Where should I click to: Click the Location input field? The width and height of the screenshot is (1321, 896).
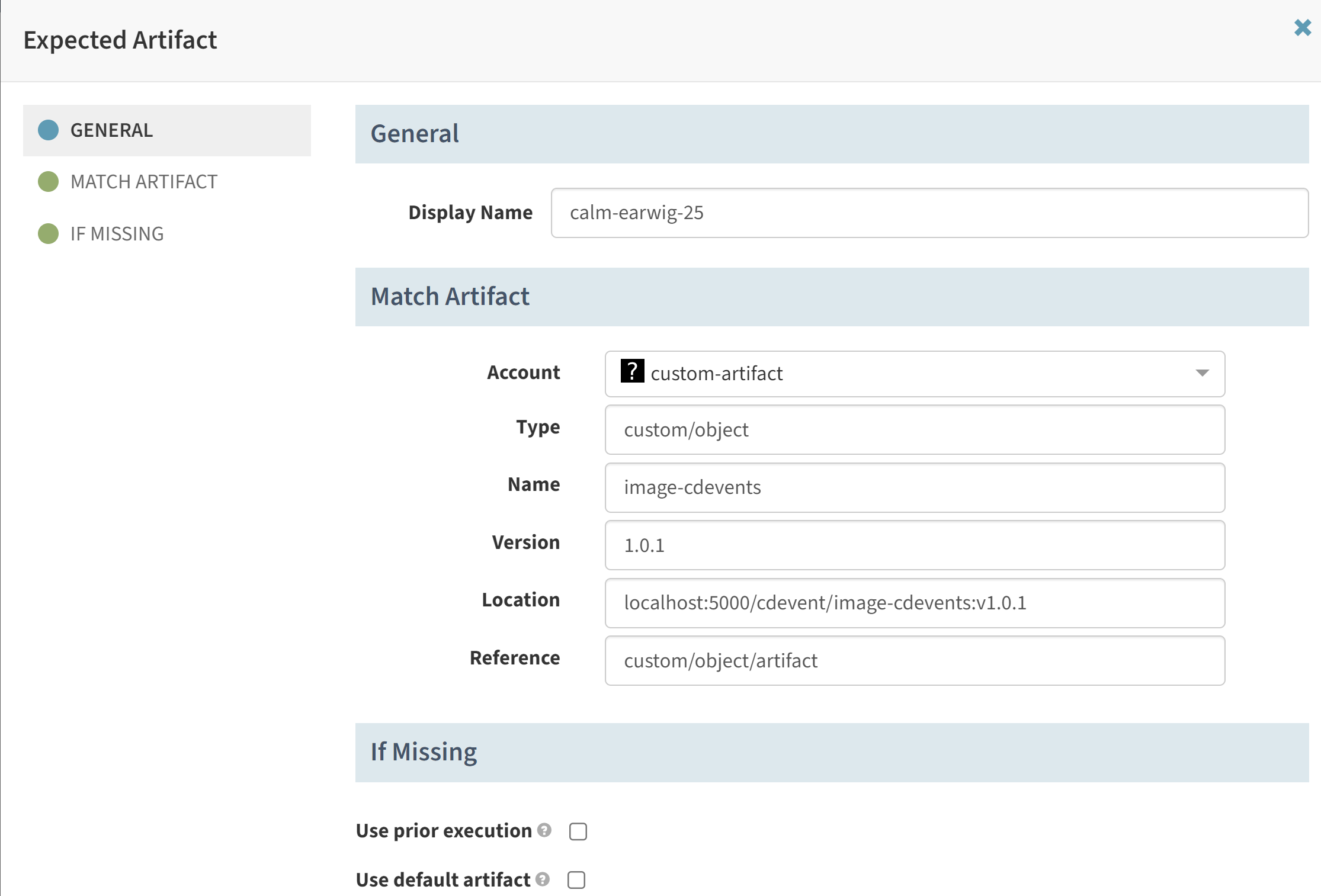point(915,603)
